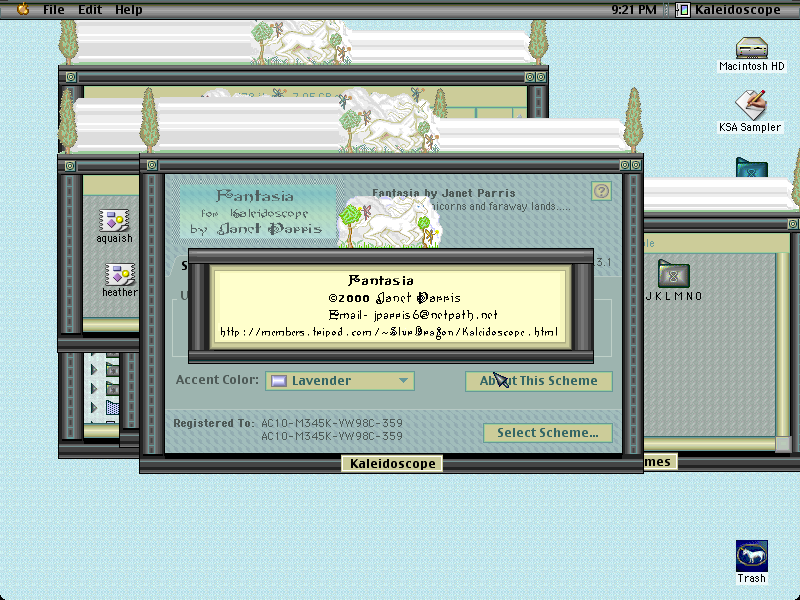Click the About This Scheme button
800x600 pixels.
pos(538,381)
